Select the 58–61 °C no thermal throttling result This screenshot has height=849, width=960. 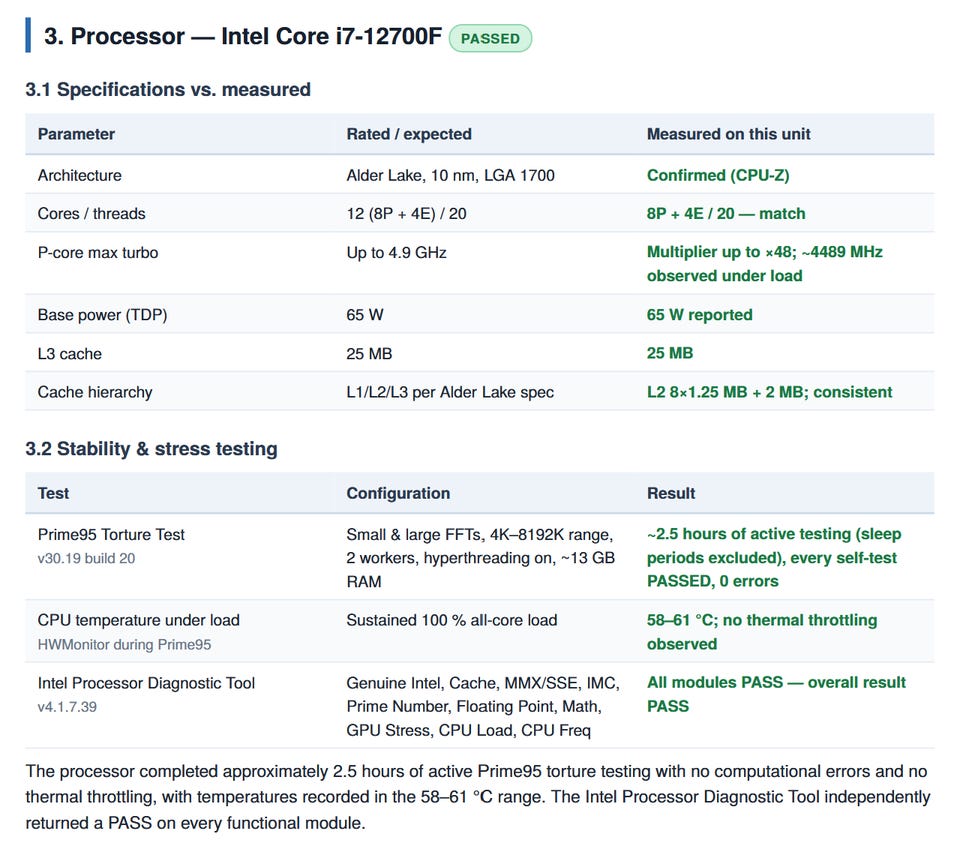[762, 632]
